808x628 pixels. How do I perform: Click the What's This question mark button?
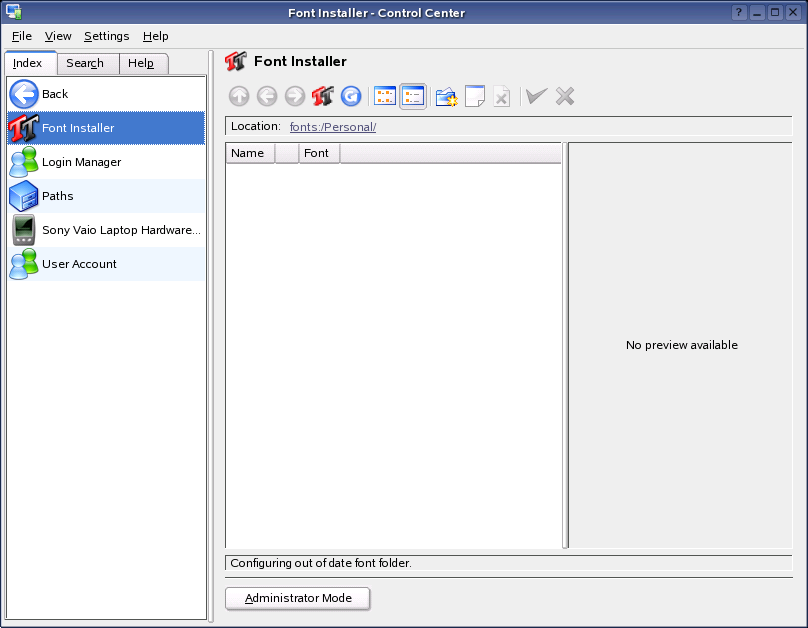coord(738,12)
